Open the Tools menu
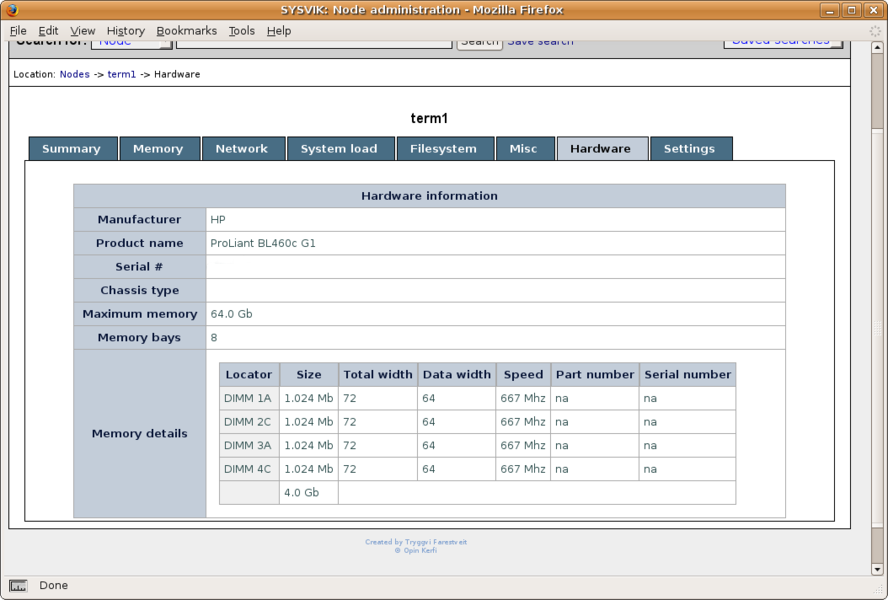This screenshot has width=888, height=600. point(242,31)
